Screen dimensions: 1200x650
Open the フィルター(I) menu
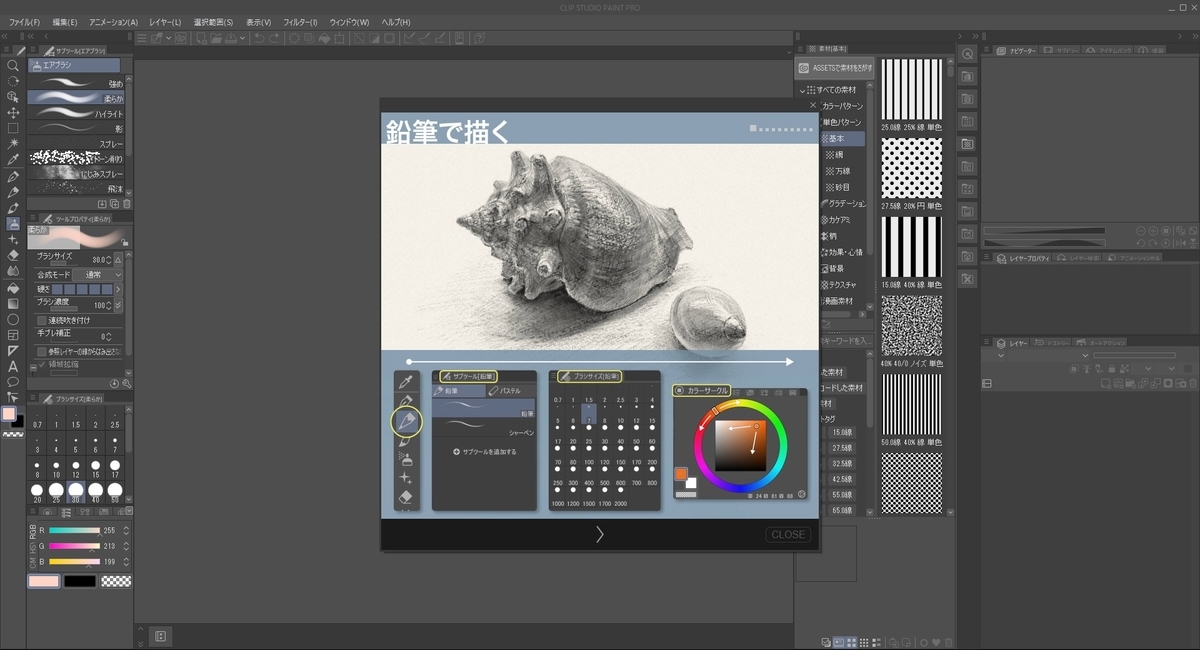point(300,22)
